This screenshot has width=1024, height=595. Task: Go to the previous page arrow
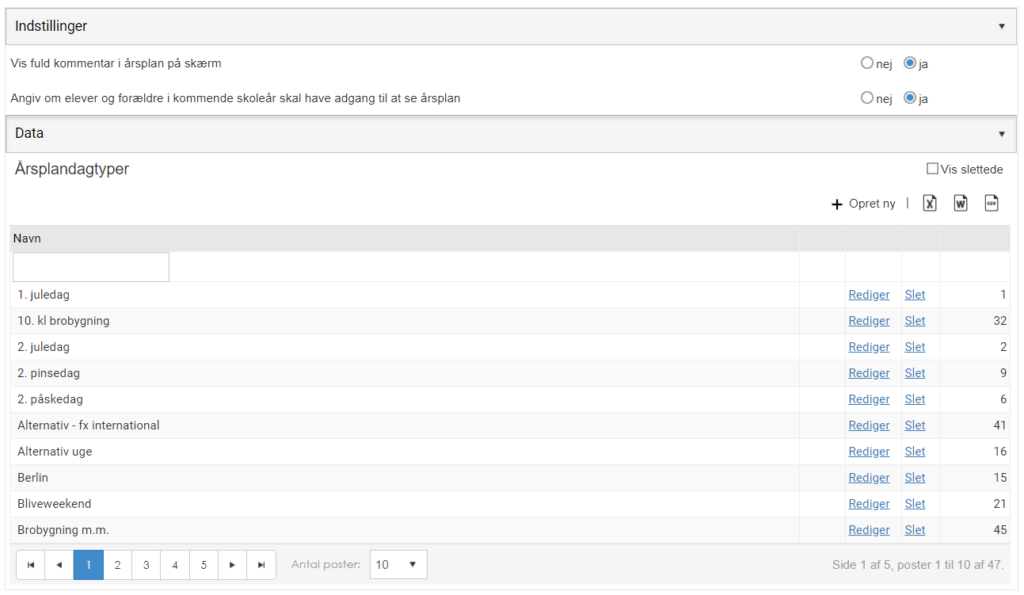59,565
